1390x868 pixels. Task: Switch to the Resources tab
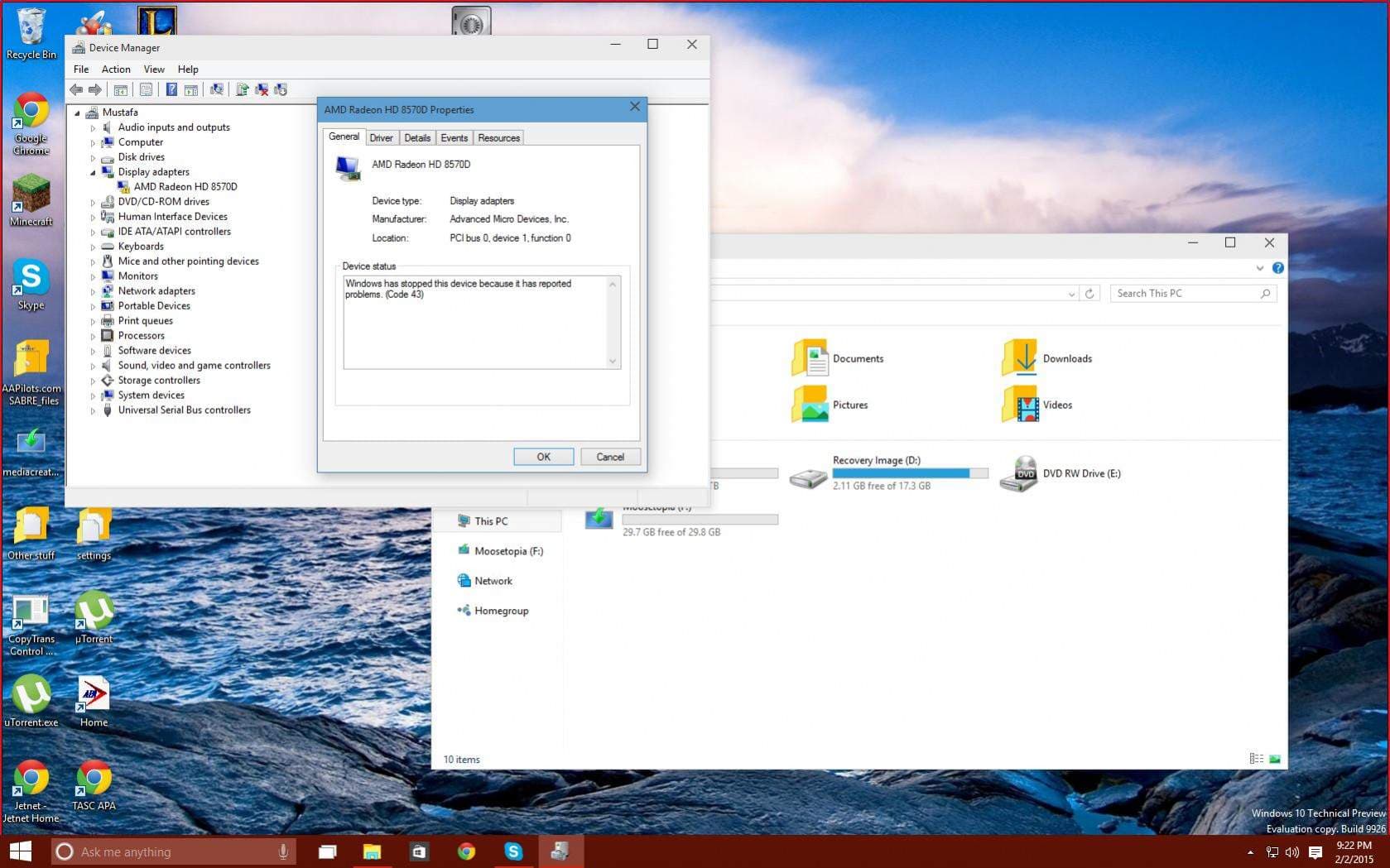[x=498, y=138]
